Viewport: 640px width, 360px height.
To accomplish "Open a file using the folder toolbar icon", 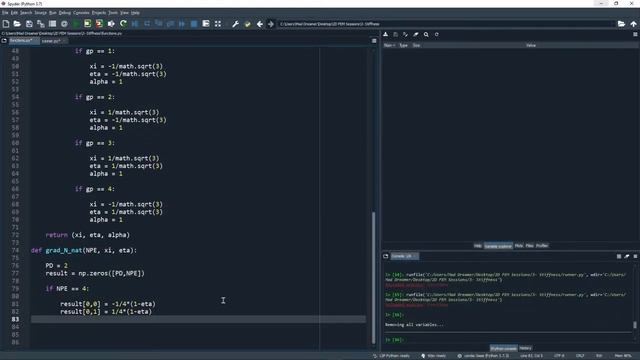I will (x=17, y=24).
